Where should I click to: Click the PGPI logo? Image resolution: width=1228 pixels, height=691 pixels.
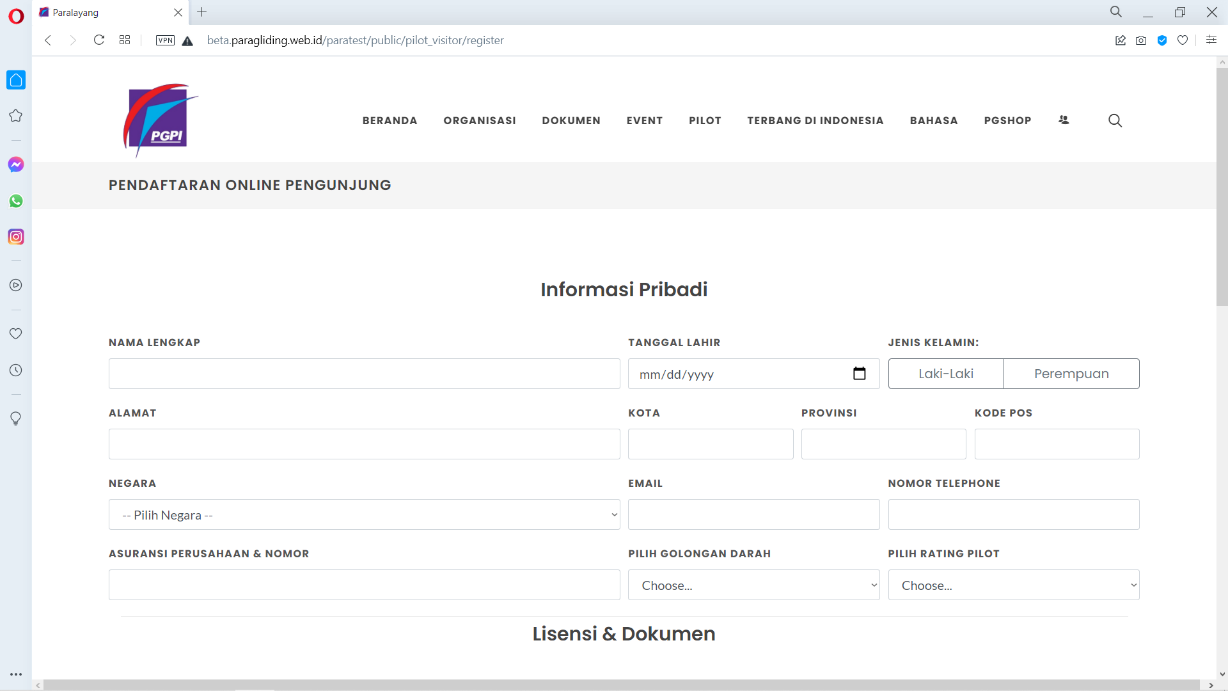[x=159, y=120]
